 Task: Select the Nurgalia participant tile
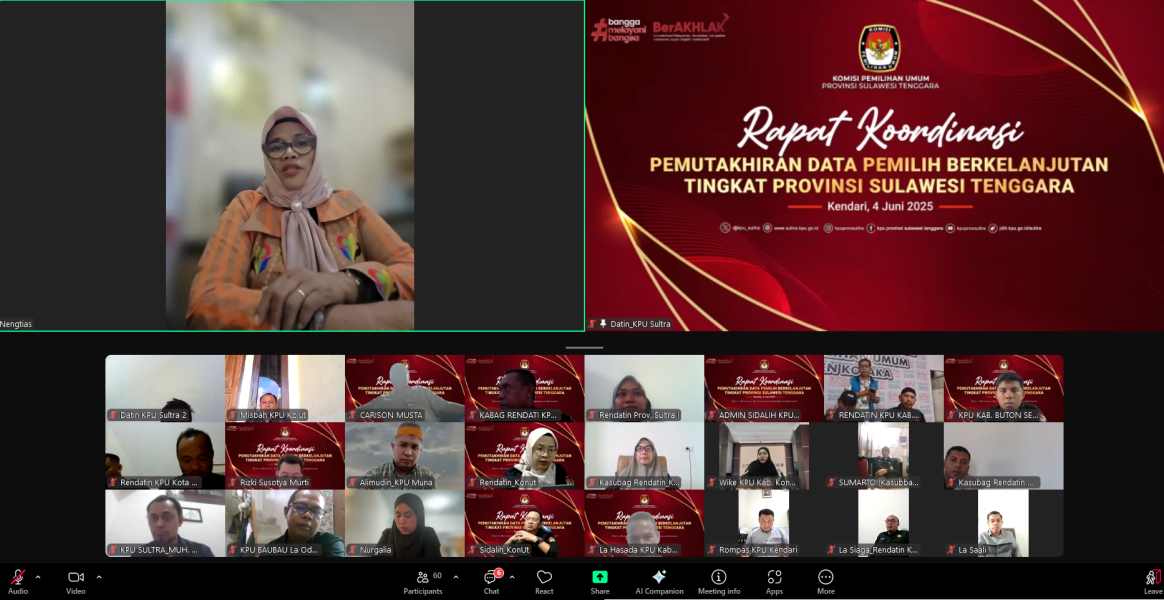(405, 523)
